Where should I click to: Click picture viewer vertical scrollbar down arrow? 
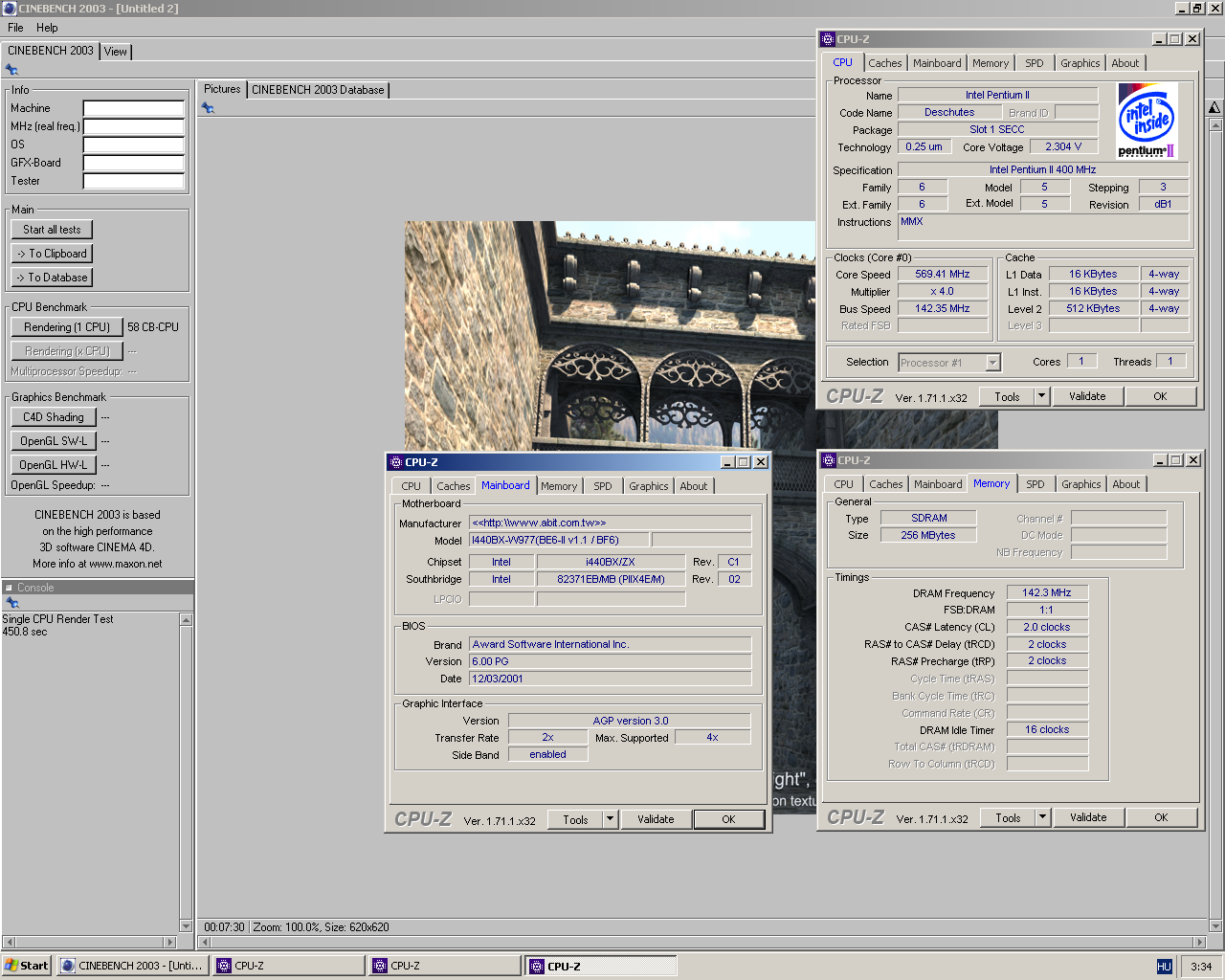[1215, 925]
